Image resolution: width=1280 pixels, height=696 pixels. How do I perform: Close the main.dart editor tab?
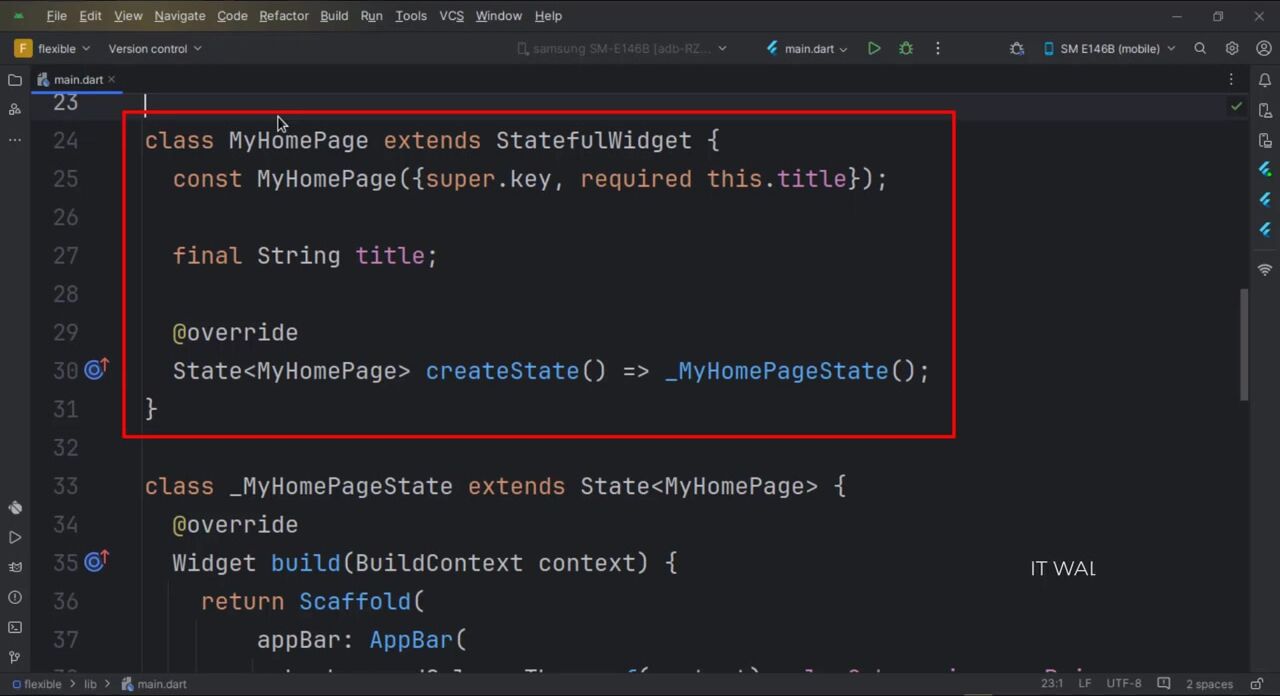pyautogui.click(x=112, y=80)
